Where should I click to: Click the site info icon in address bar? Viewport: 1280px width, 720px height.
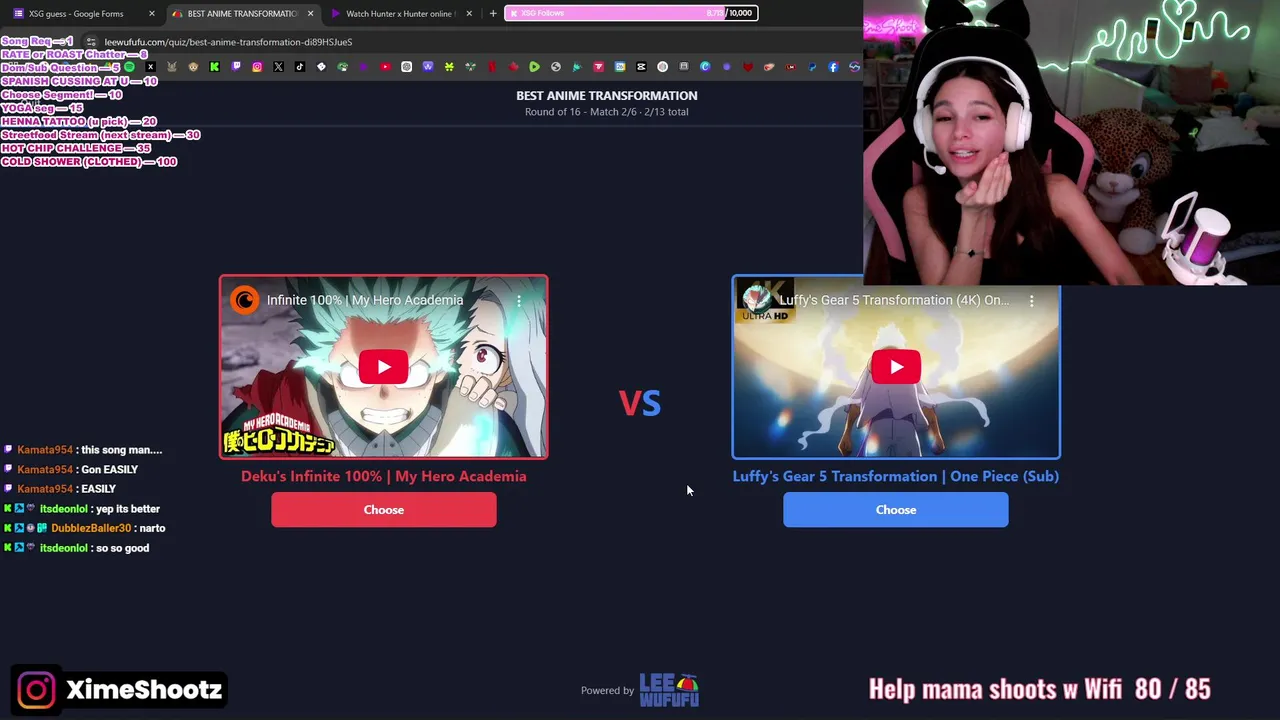coord(91,42)
